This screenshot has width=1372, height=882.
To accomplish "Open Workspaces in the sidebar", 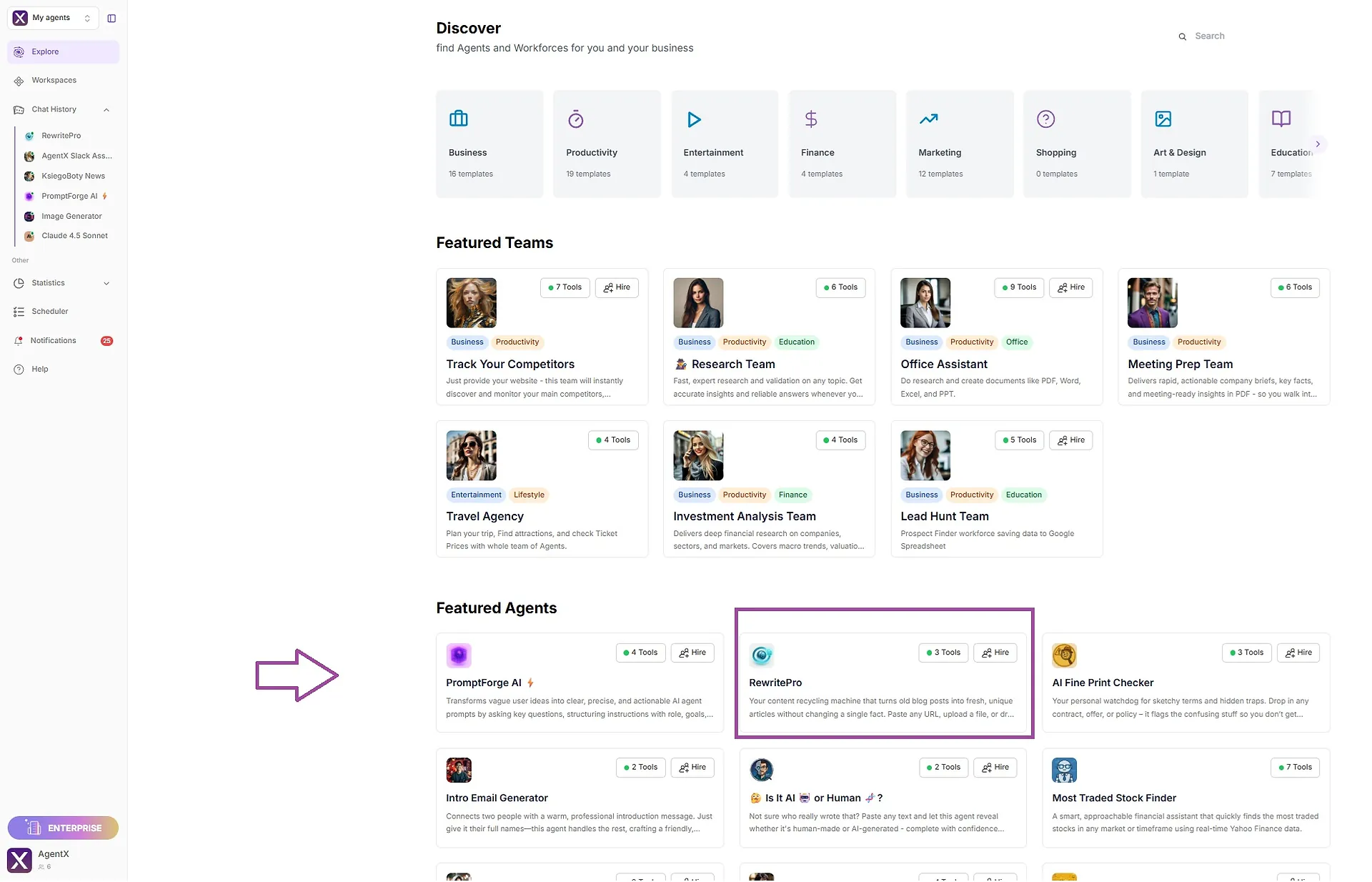I will point(54,81).
